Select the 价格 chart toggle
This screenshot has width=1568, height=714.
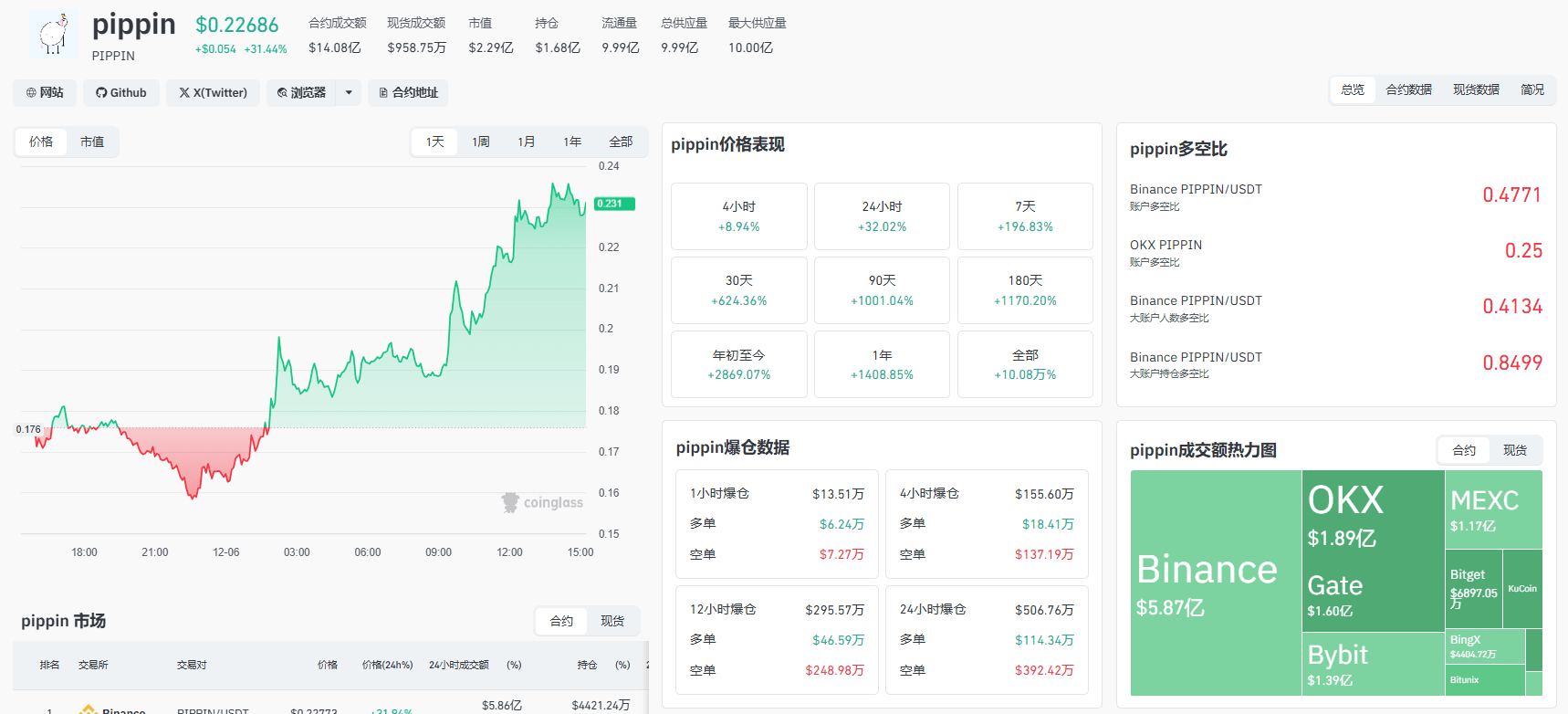click(41, 142)
